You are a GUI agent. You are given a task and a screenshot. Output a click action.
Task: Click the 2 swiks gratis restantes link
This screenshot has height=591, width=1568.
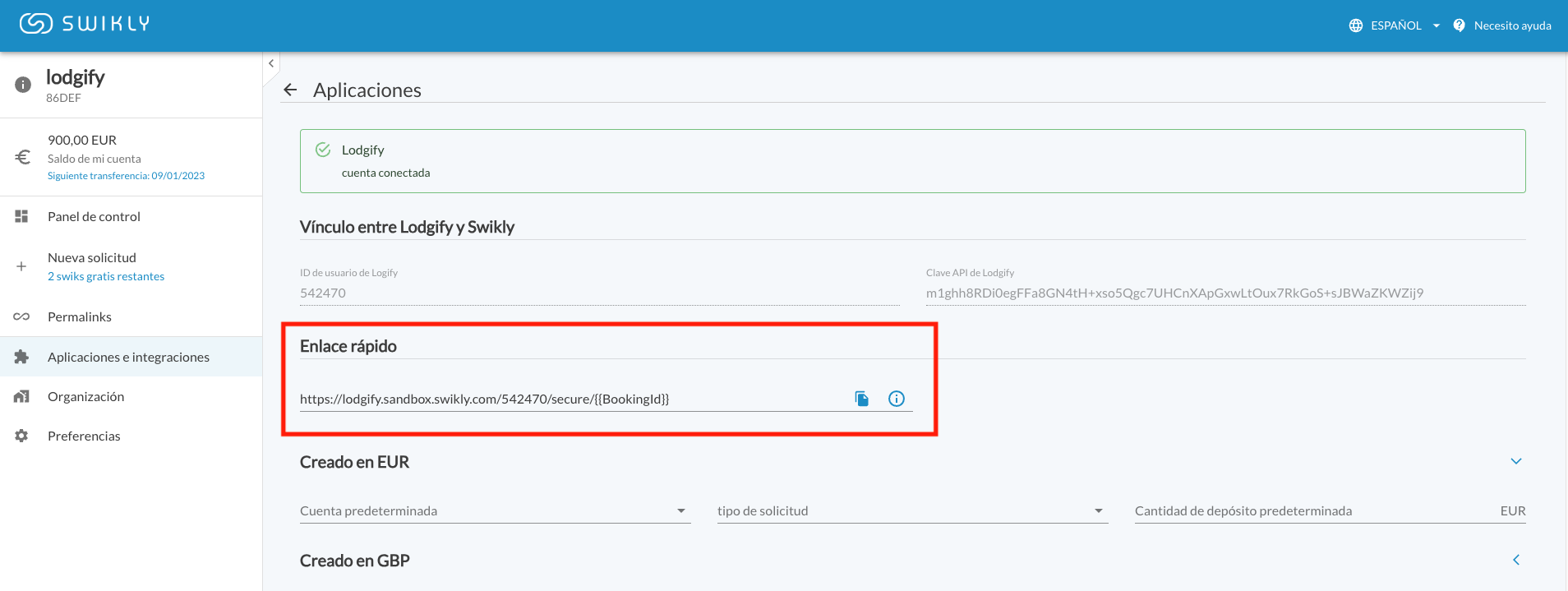click(106, 276)
